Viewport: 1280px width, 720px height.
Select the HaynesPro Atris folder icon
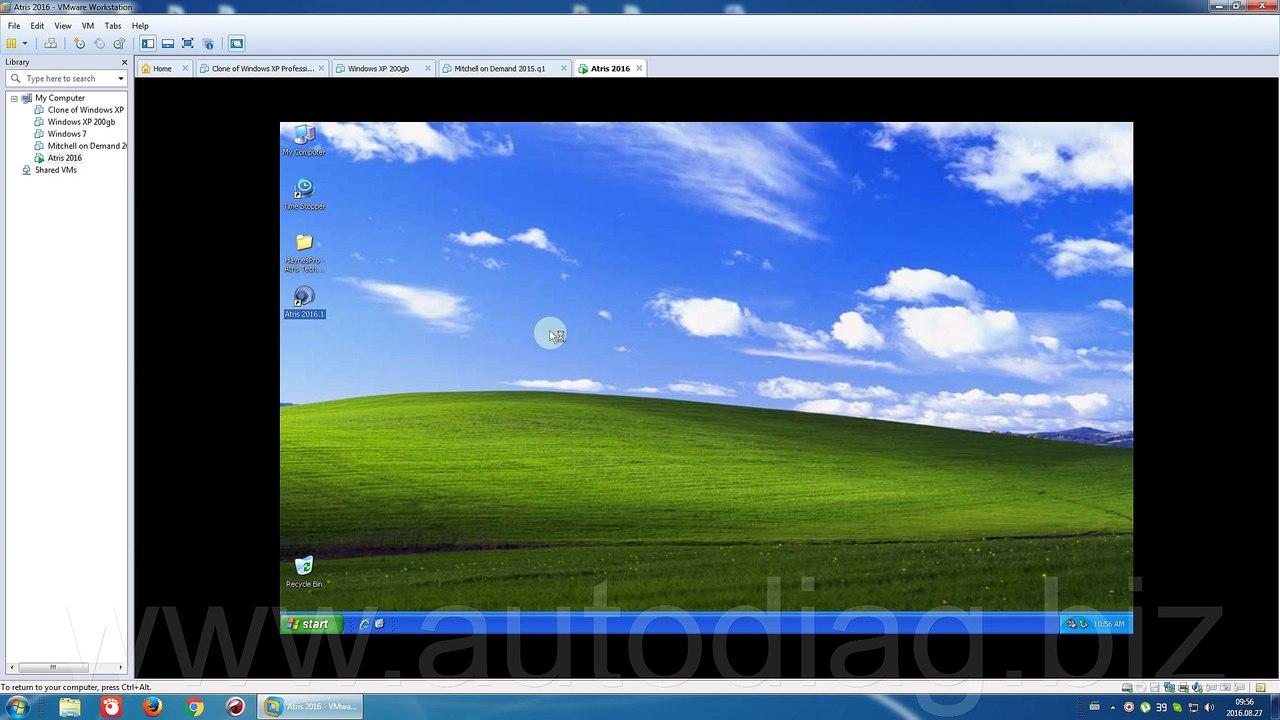point(304,253)
